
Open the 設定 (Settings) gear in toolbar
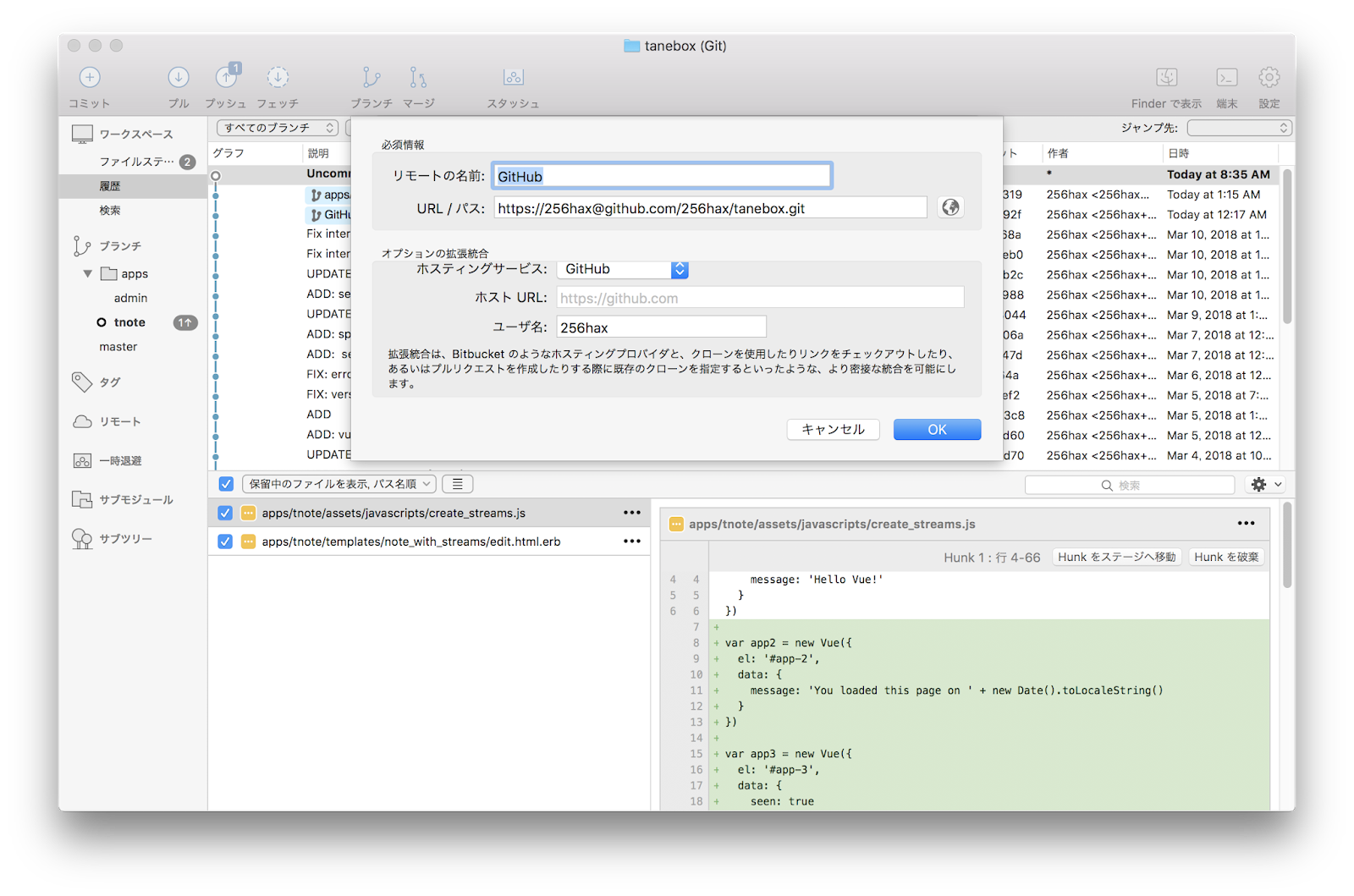click(x=1269, y=78)
